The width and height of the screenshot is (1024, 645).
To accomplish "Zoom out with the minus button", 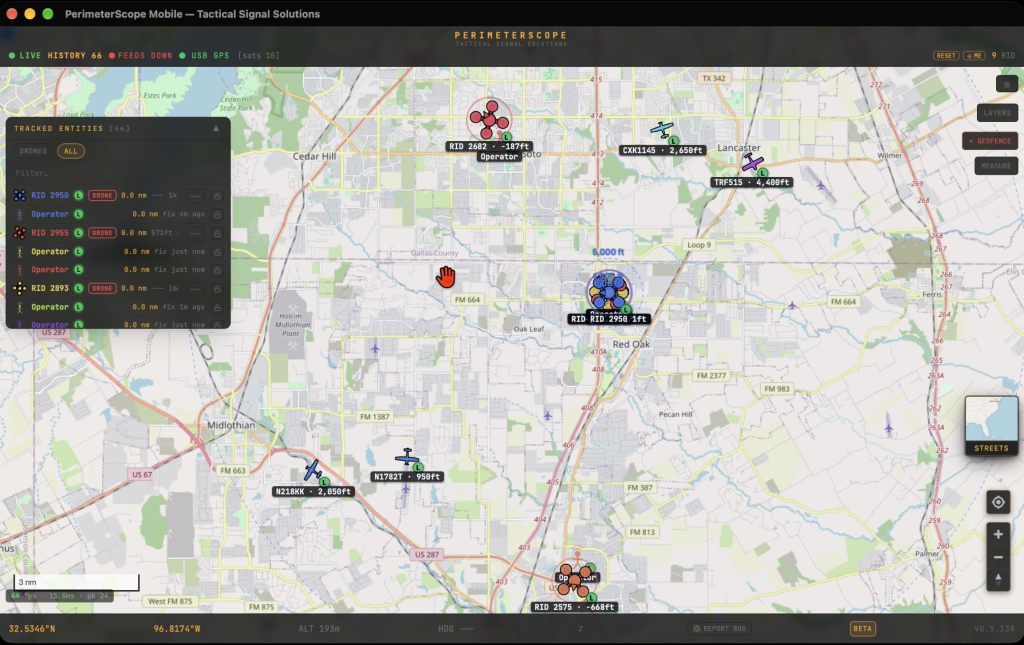I will [x=998, y=557].
